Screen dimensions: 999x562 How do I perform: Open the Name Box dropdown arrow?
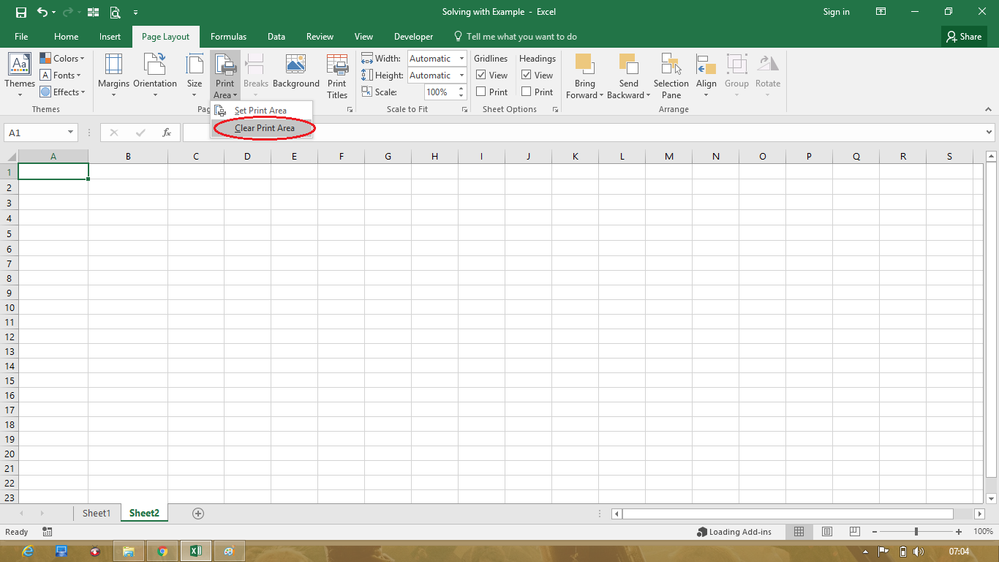point(70,133)
